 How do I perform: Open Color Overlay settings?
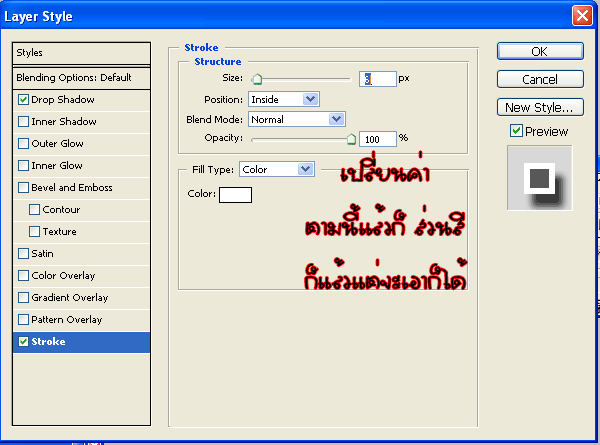coord(63,276)
